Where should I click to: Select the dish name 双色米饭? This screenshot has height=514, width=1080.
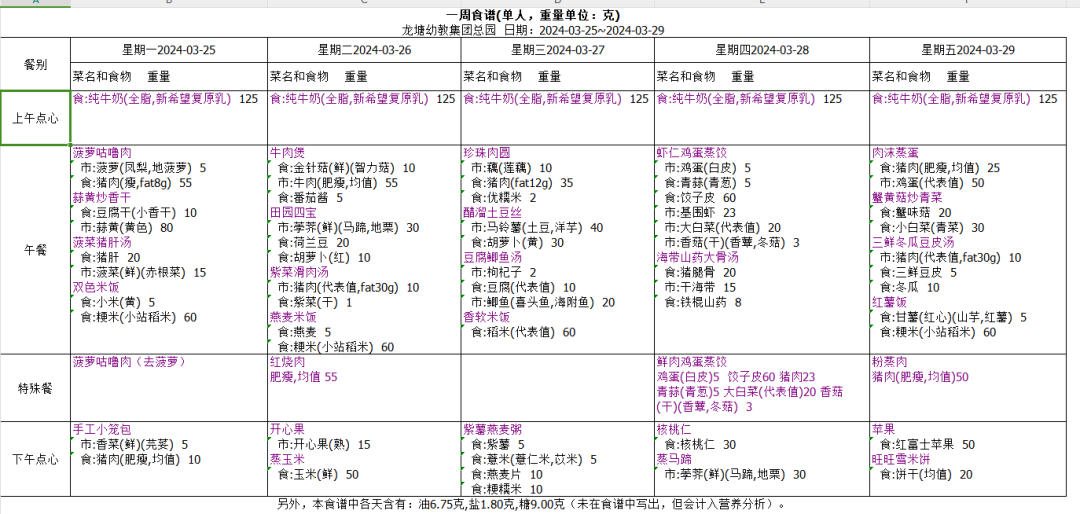[x=96, y=287]
